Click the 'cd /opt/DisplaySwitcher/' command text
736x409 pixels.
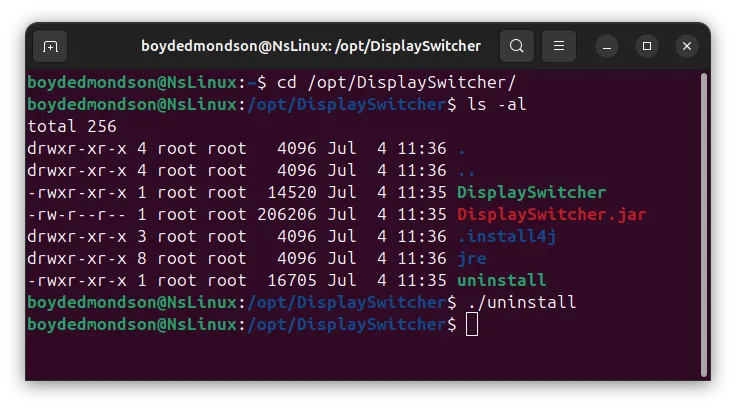tap(396, 83)
